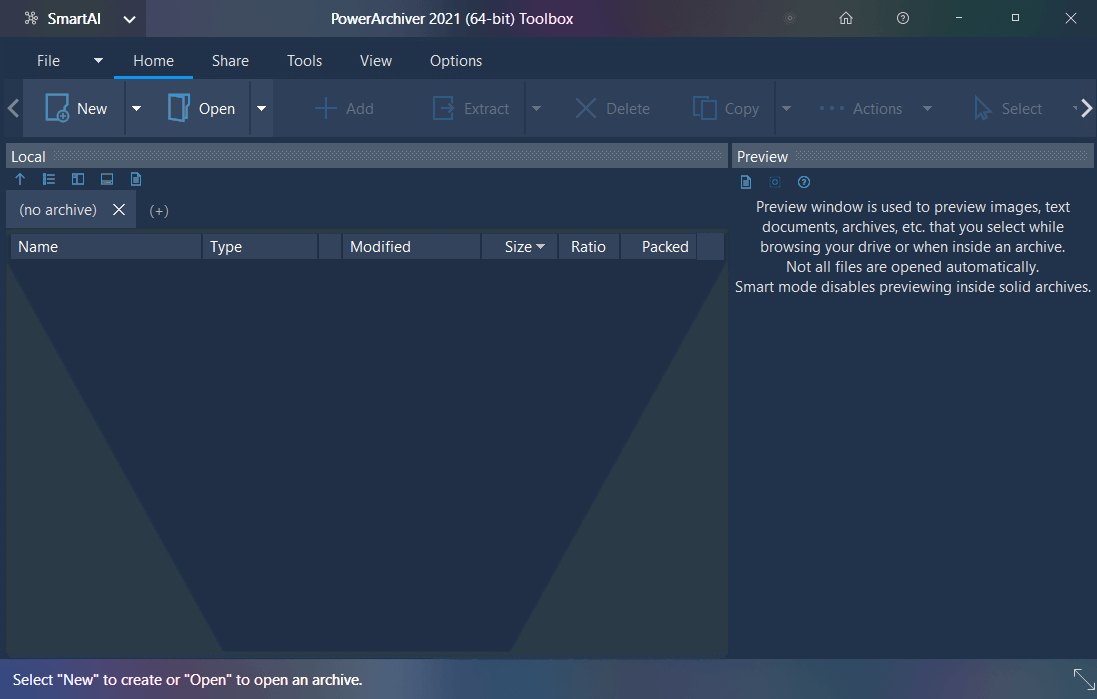Switch to the Home tab
This screenshot has height=699, width=1097.
pos(153,61)
